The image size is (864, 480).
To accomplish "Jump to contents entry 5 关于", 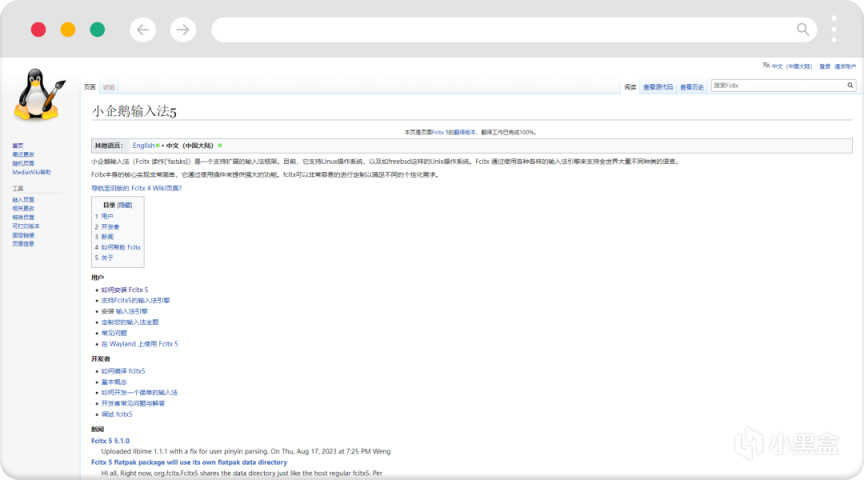I will (x=104, y=258).
